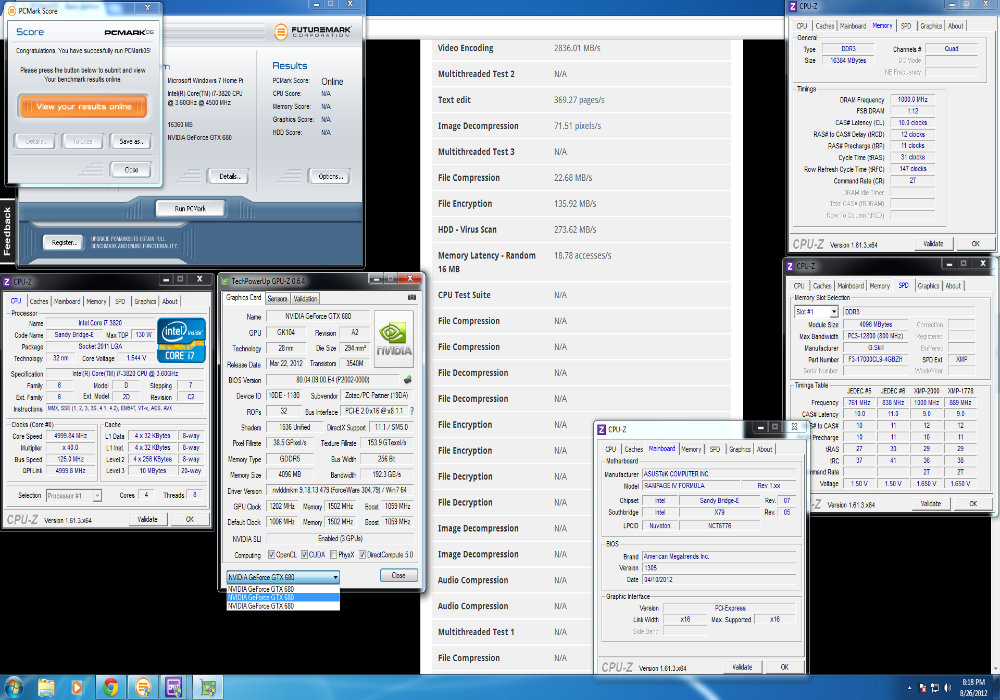
Task: Click the Part Number F3-17000CL9-4GBZH field
Action: (875, 360)
